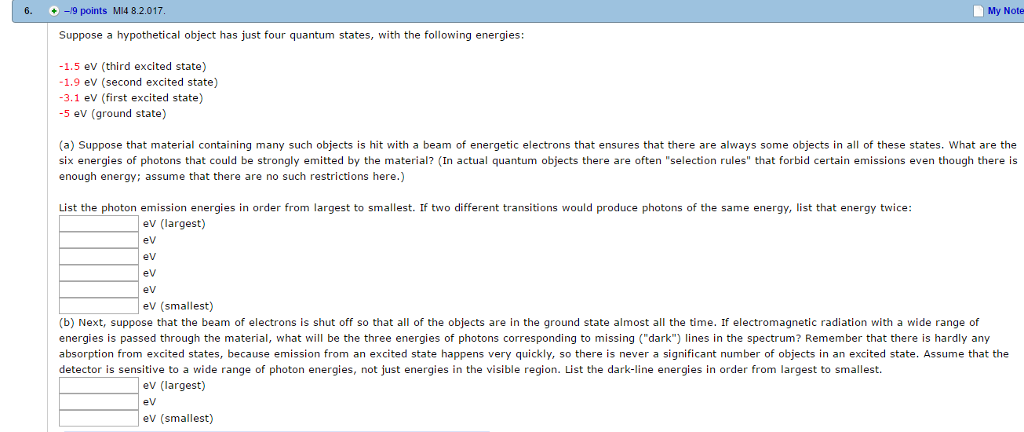The image size is (1024, 432).
Task: Open My Notes link
Action: click(x=1005, y=11)
